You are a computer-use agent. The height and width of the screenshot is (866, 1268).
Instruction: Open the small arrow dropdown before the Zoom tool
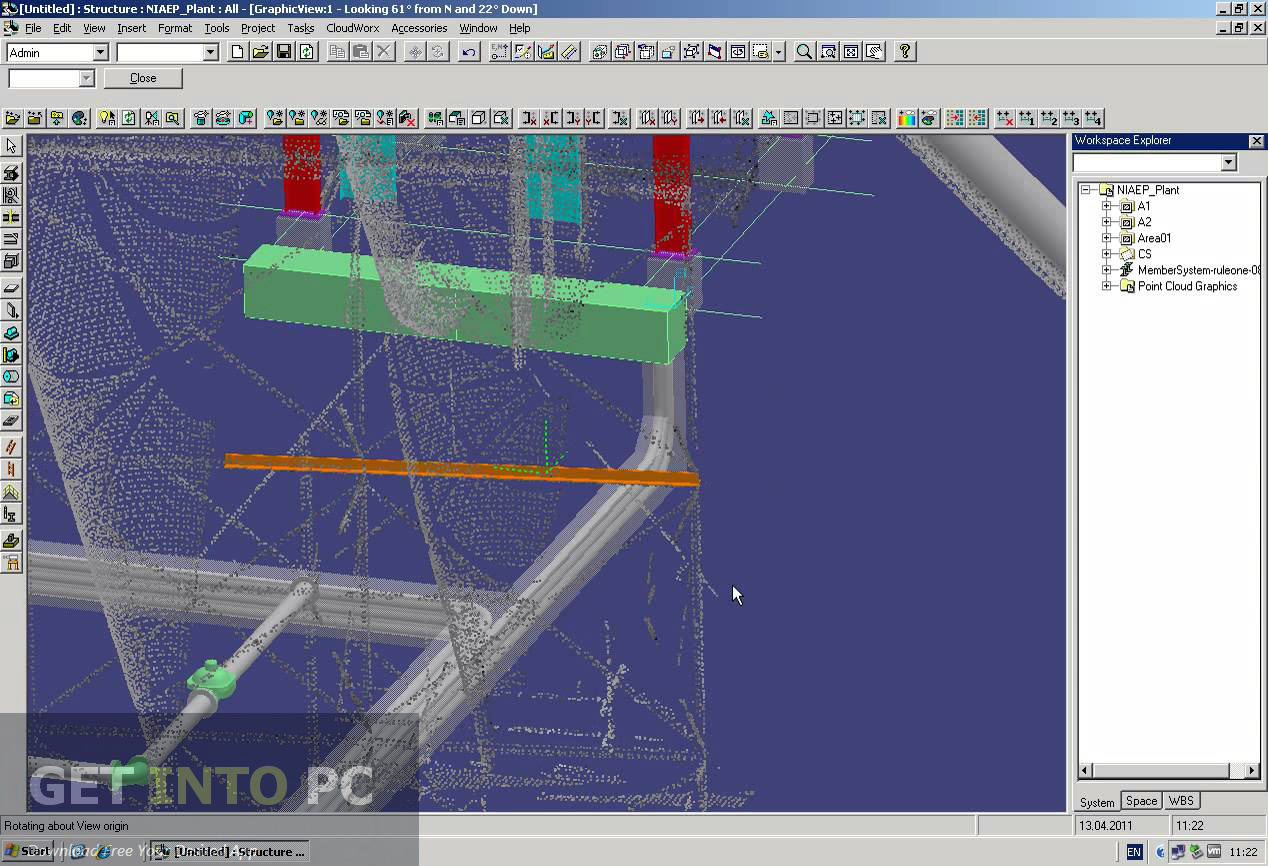tap(778, 52)
